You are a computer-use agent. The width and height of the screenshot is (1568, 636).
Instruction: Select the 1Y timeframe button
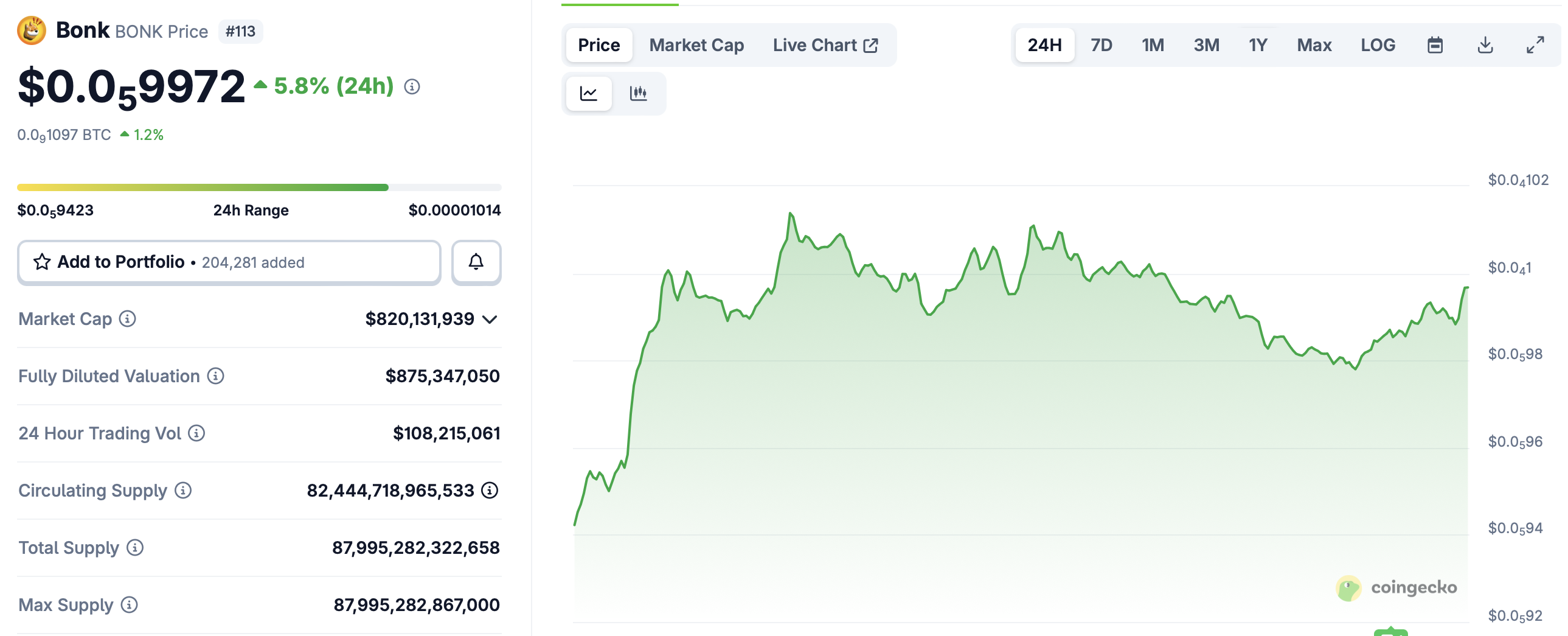pyautogui.click(x=1257, y=44)
